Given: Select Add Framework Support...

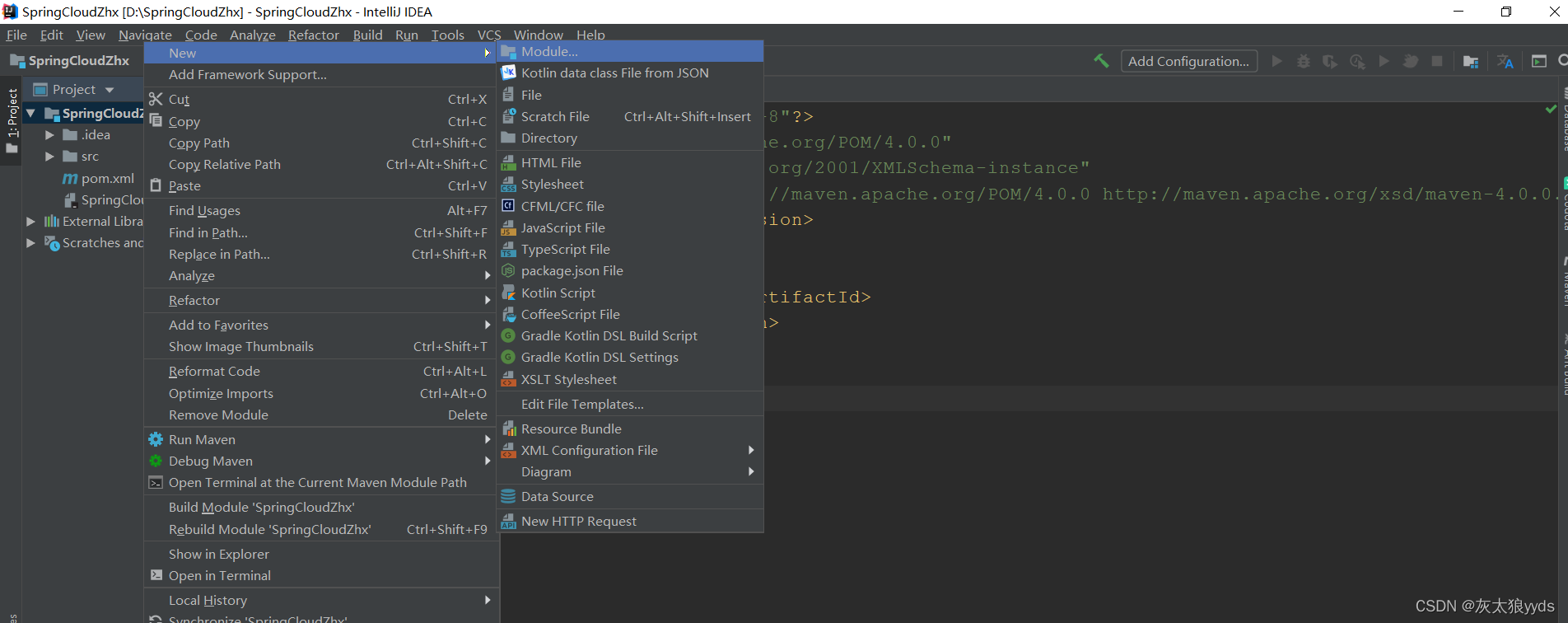Looking at the screenshot, I should [x=321, y=74].
